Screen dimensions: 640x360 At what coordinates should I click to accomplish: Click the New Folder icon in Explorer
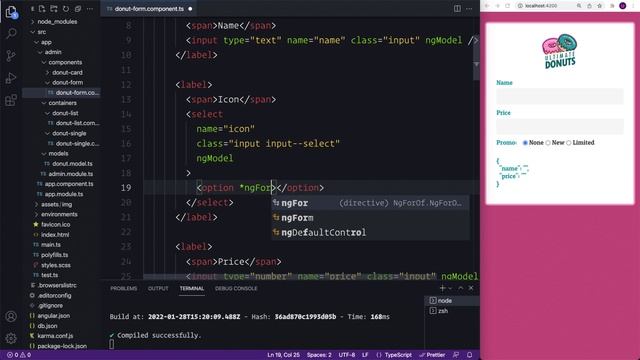[x=53, y=9]
